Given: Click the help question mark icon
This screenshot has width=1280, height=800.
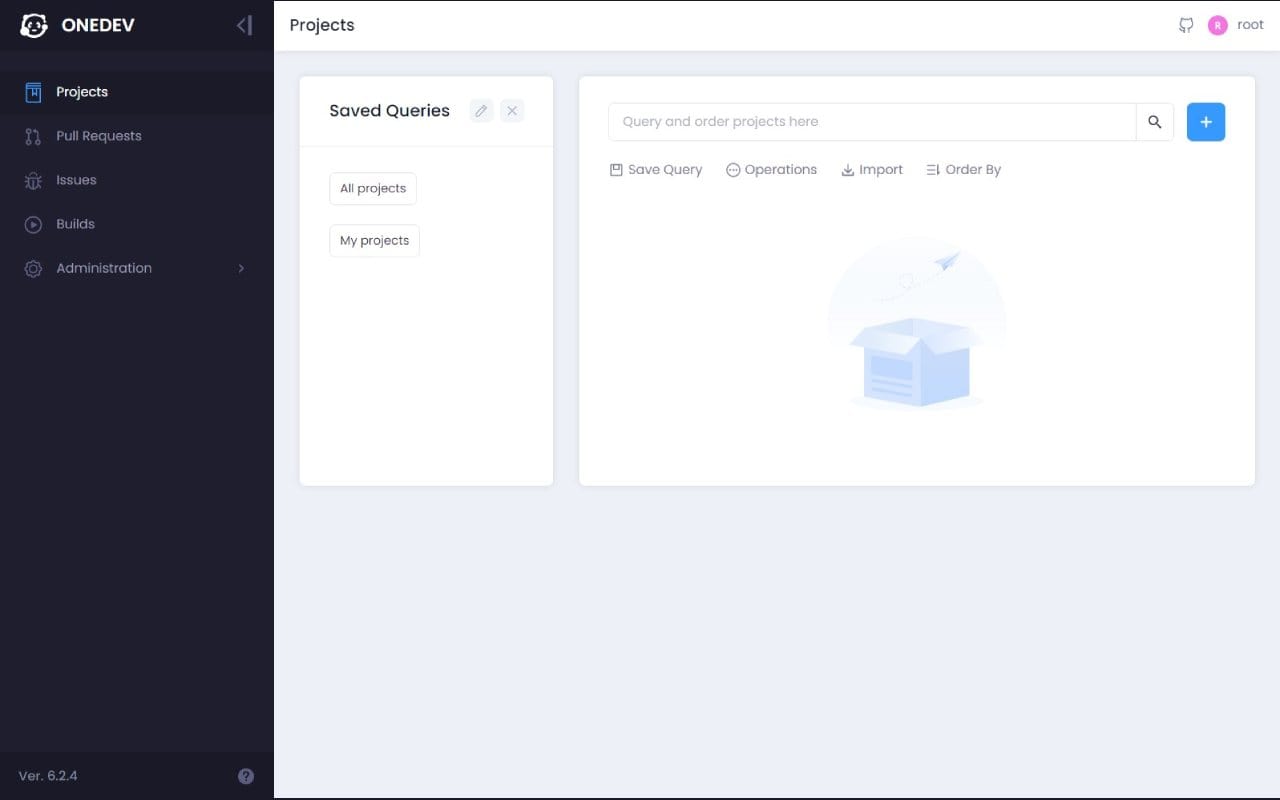Looking at the screenshot, I should point(246,776).
